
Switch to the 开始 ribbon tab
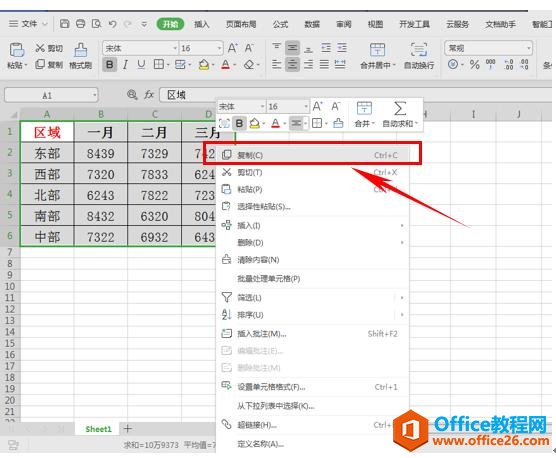click(171, 24)
